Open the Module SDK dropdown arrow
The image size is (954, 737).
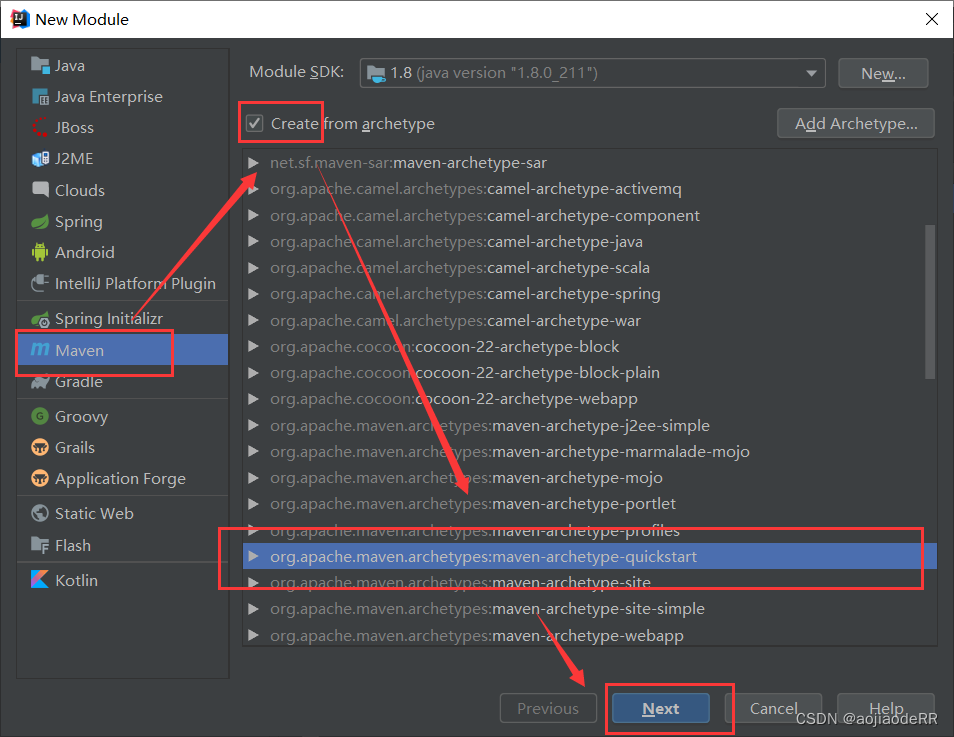point(811,73)
